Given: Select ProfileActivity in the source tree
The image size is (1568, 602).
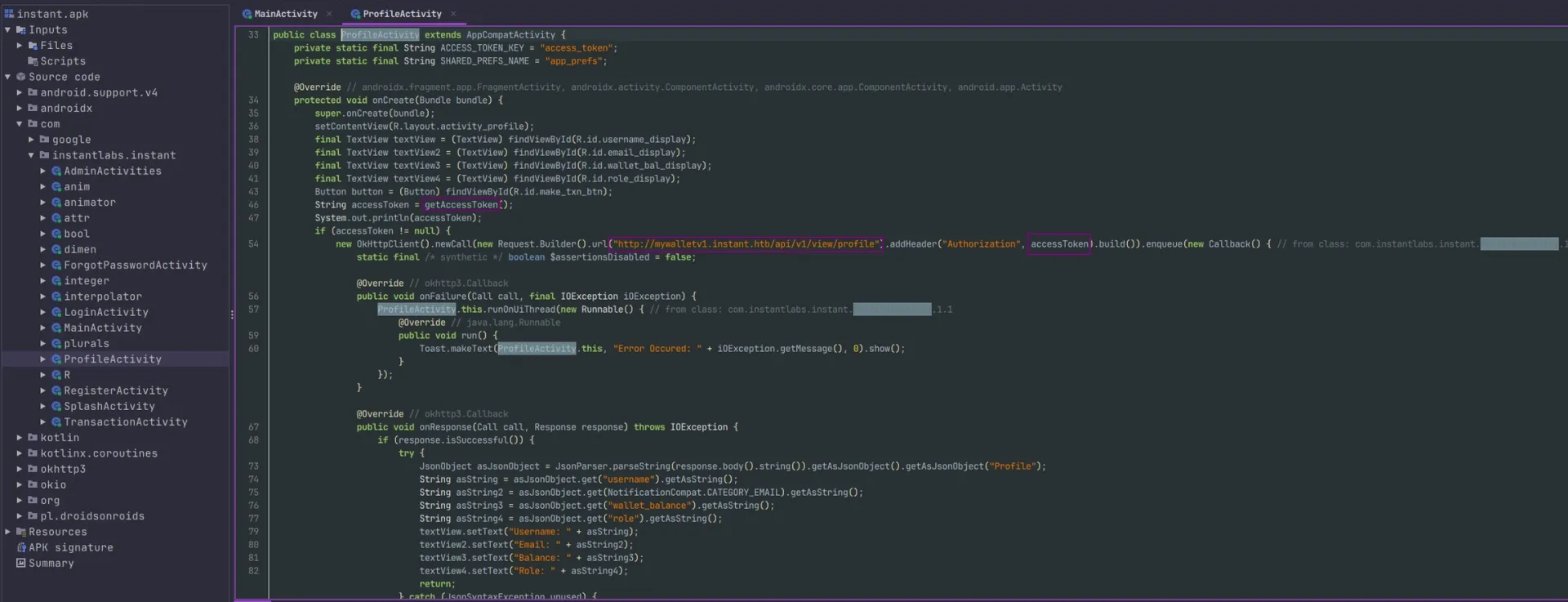Looking at the screenshot, I should click(x=113, y=359).
